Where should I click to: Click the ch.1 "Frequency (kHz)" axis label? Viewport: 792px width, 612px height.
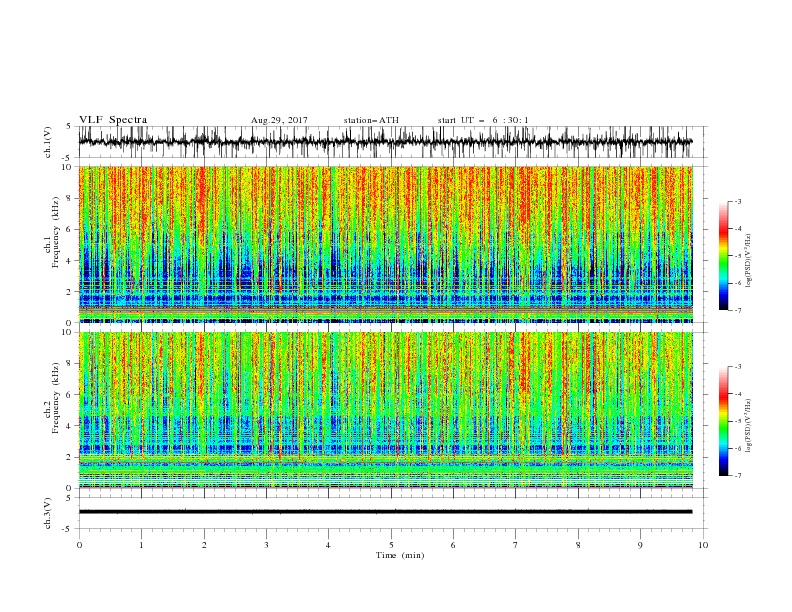pyautogui.click(x=56, y=233)
